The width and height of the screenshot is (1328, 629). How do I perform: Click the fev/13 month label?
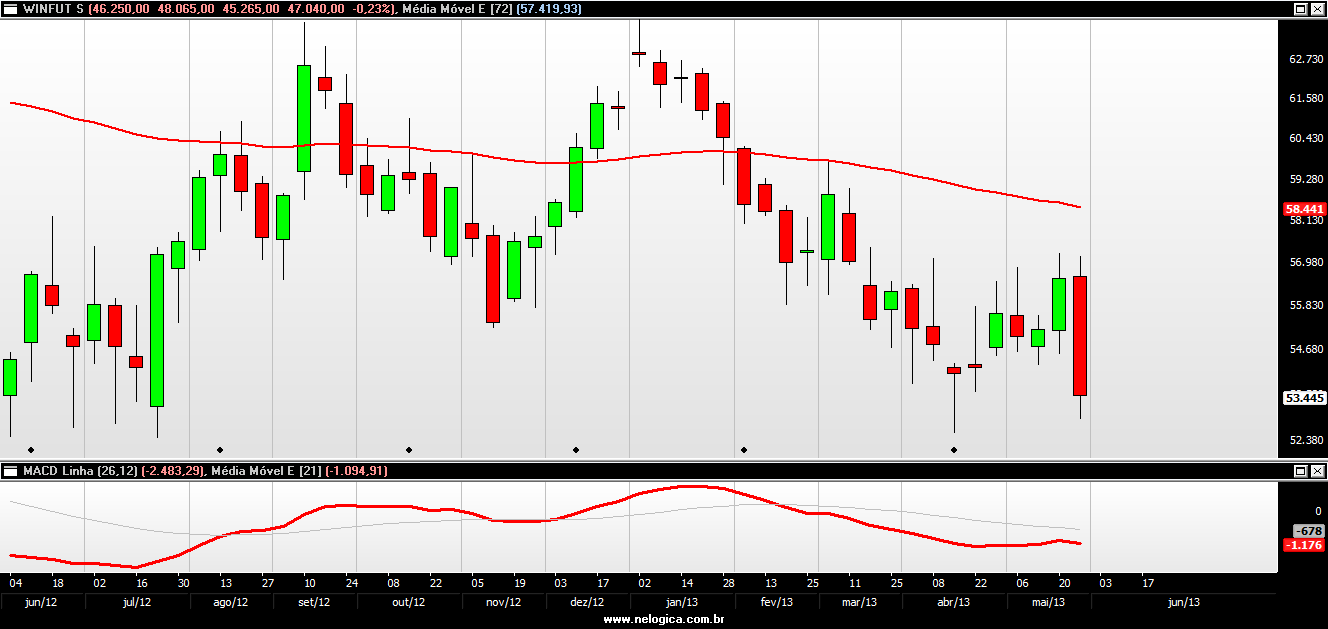pyautogui.click(x=776, y=602)
